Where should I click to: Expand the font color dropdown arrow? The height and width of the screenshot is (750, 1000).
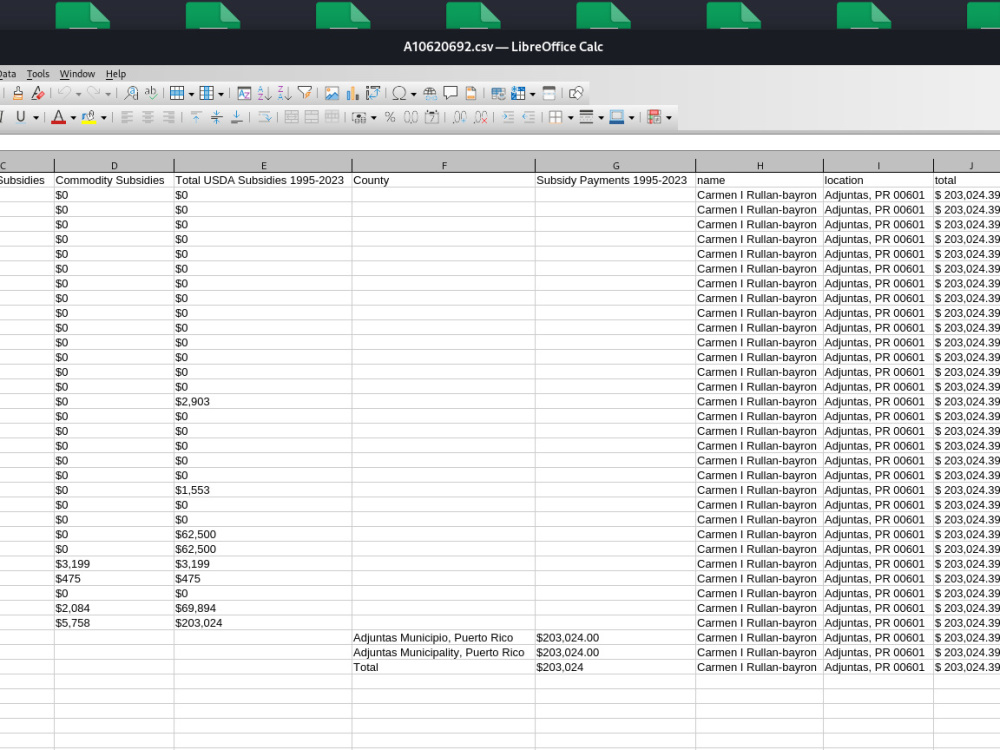tap(73, 118)
